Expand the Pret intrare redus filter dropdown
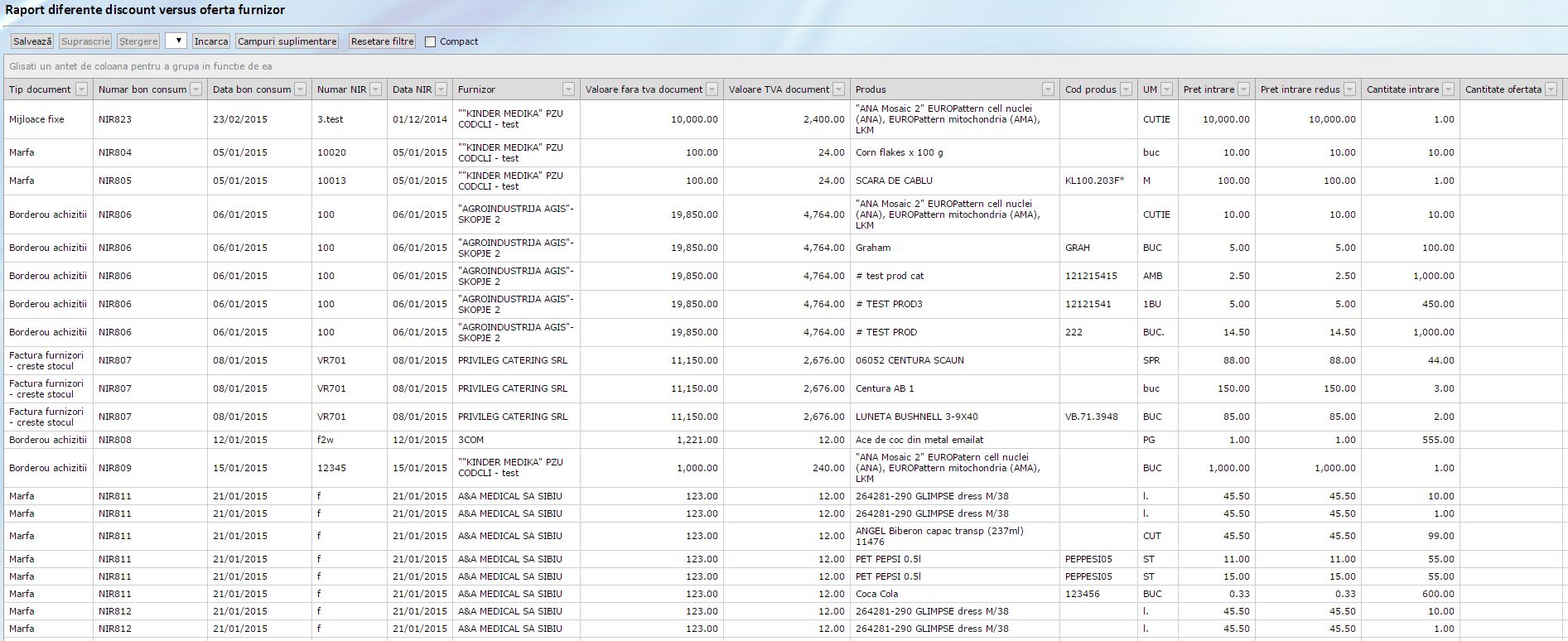This screenshot has width=1568, height=641. (x=1349, y=89)
